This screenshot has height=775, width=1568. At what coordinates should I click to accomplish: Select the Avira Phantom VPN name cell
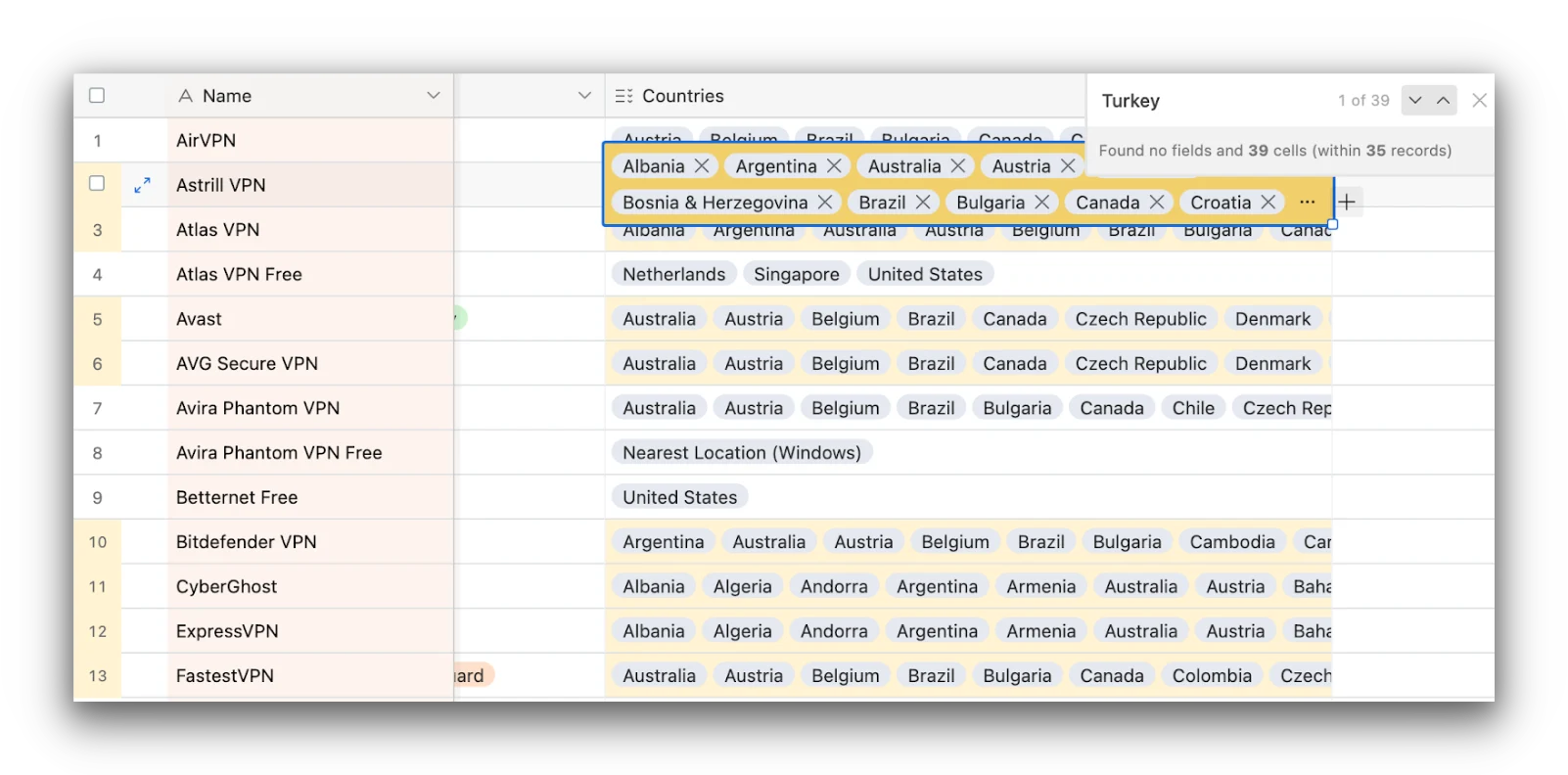pos(310,408)
